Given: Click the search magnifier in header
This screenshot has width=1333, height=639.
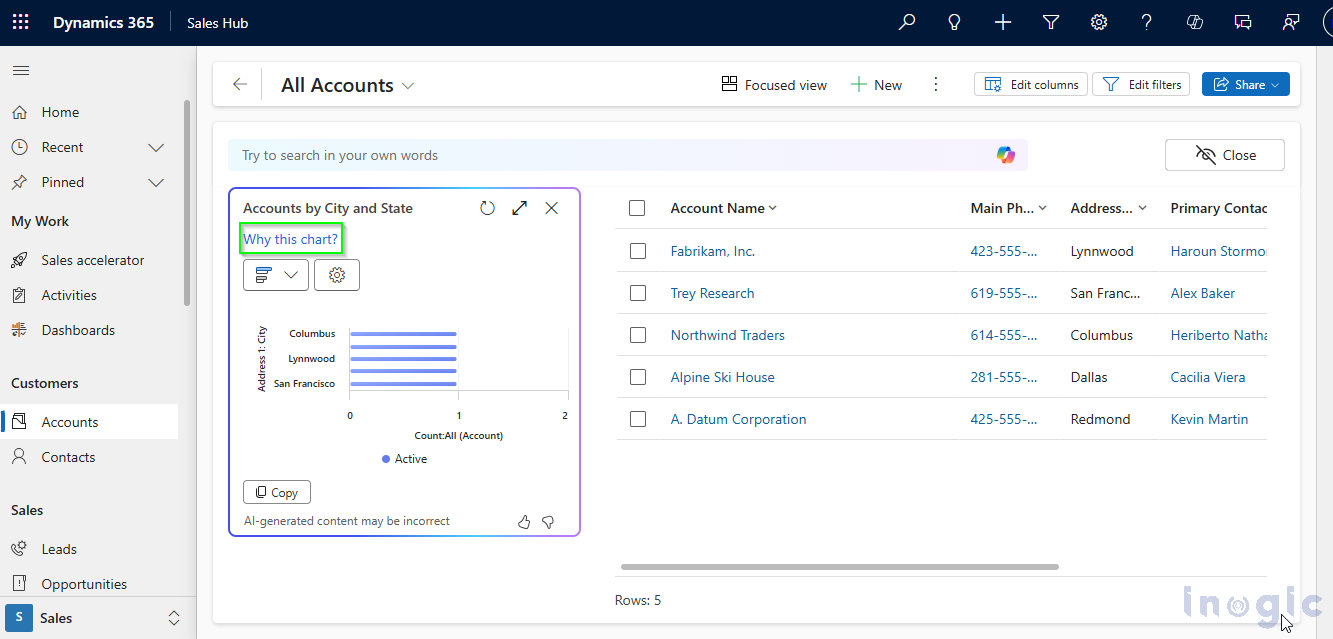Looking at the screenshot, I should tap(907, 22).
